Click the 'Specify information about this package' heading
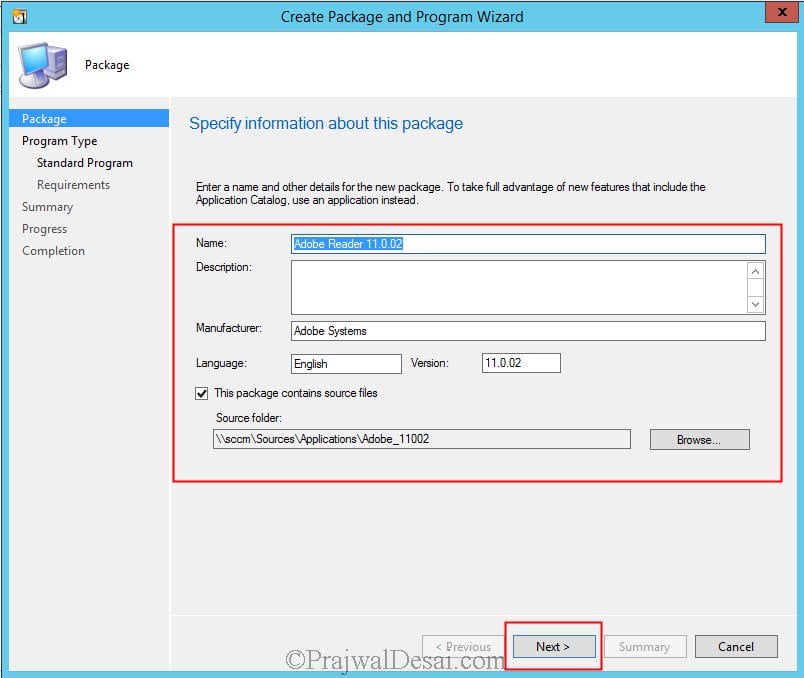The height and width of the screenshot is (678, 804). point(326,124)
